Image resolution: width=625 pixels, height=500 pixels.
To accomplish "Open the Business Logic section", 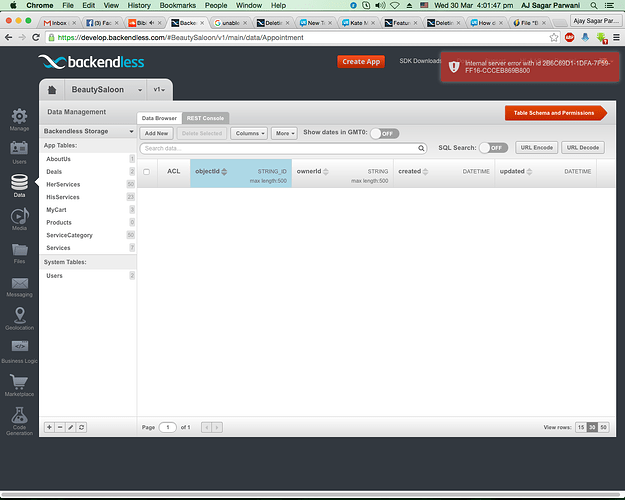I will pyautogui.click(x=19, y=352).
